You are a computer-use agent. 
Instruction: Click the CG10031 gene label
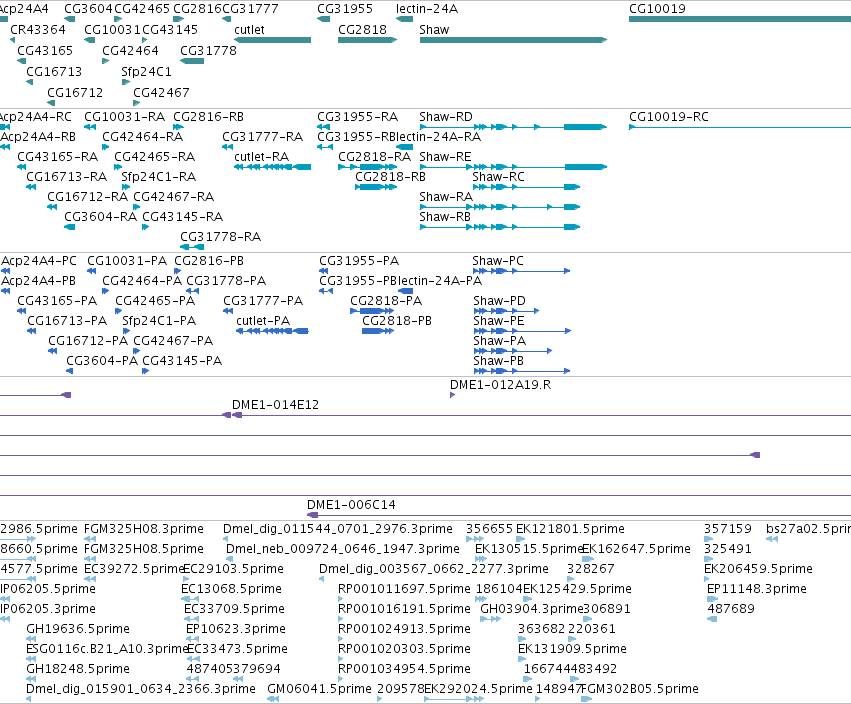click(112, 29)
